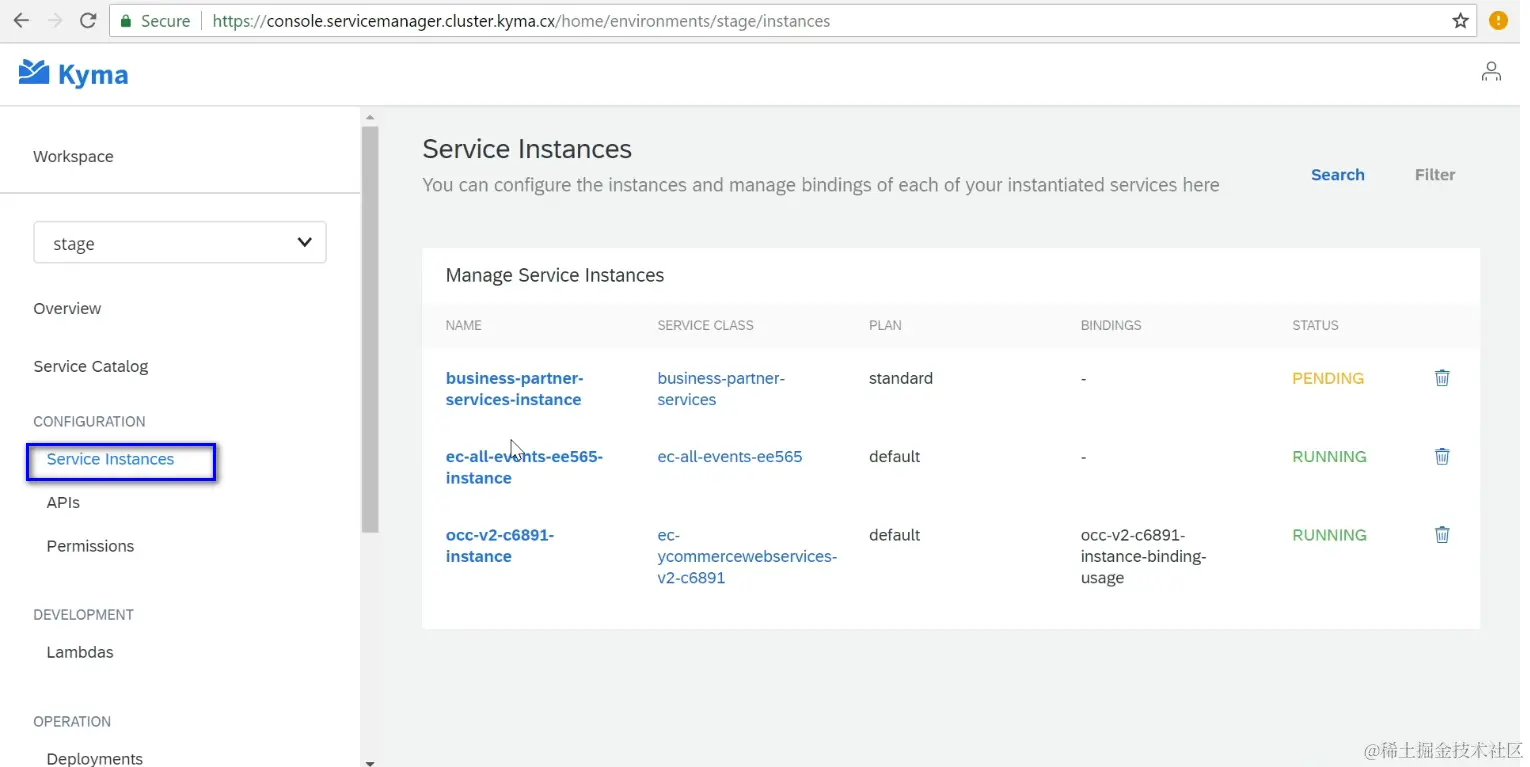Screen dimensions: 1530x767
Task: Open Service Catalog in the sidebar
Action: 91,367
